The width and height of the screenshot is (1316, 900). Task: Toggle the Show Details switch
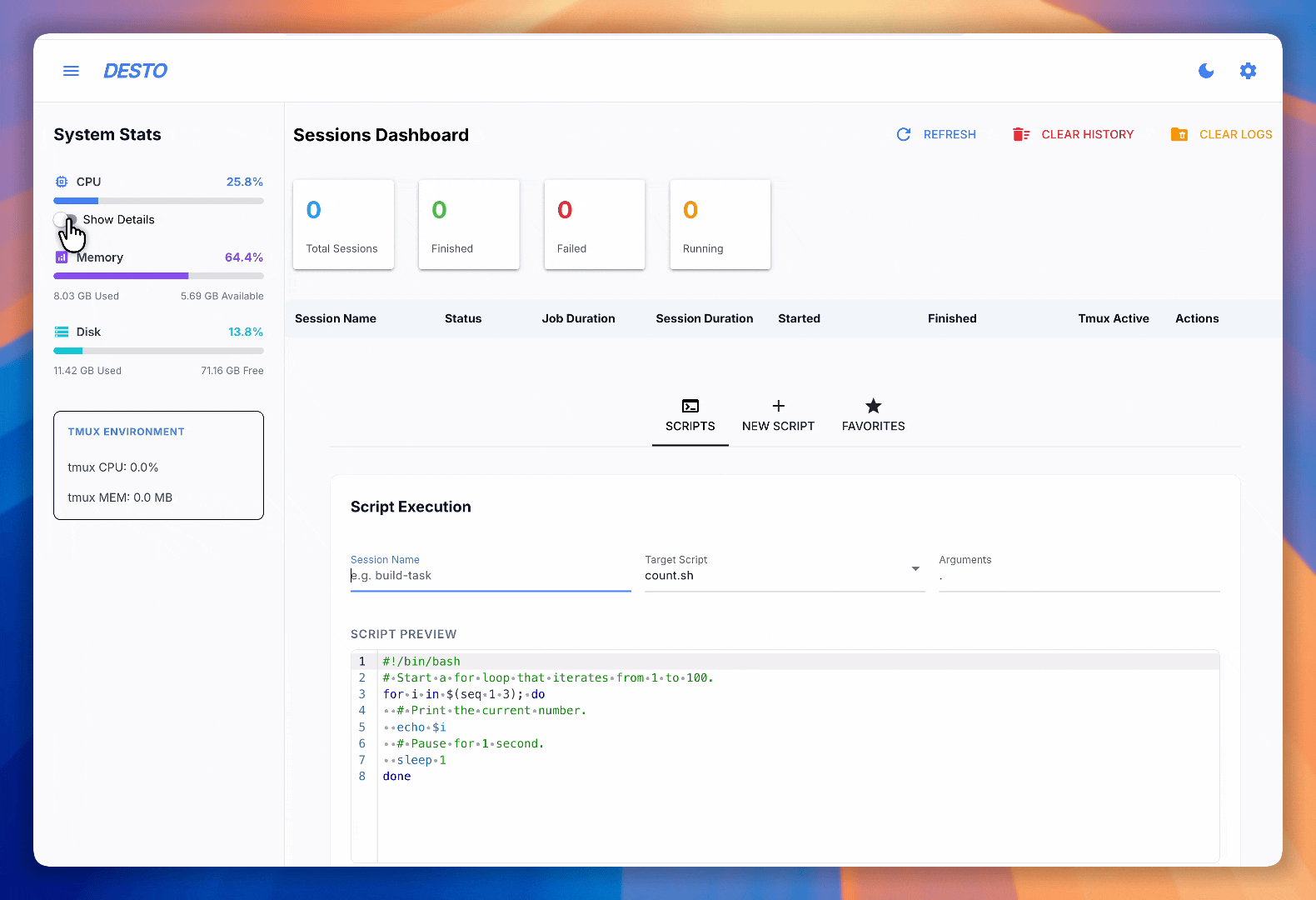click(x=66, y=220)
